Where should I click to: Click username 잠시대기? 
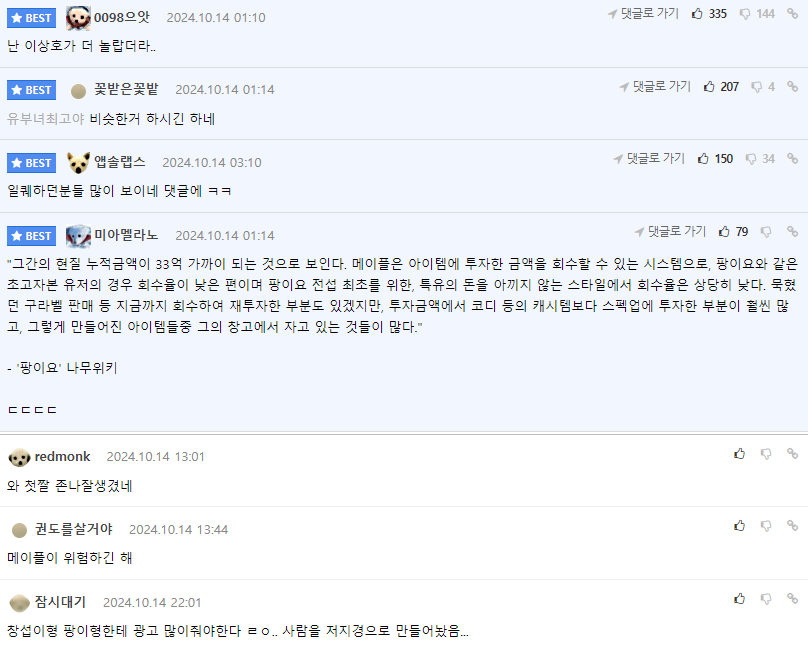(60, 602)
